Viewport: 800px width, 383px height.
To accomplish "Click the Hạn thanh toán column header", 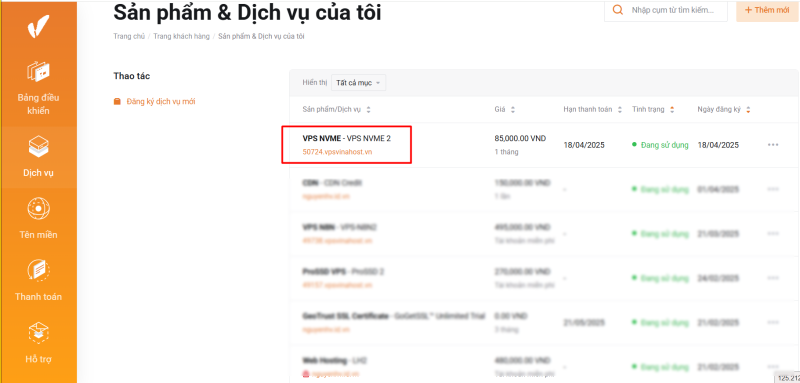I will point(589,110).
